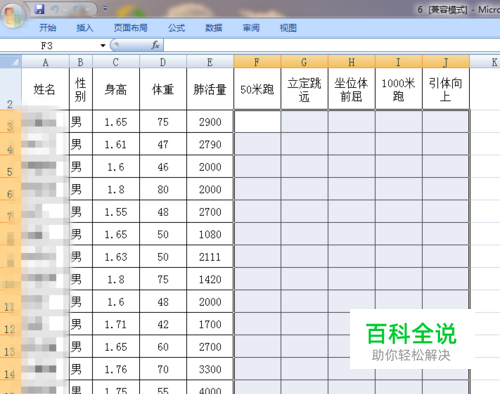Select row 2 header

click(x=11, y=89)
